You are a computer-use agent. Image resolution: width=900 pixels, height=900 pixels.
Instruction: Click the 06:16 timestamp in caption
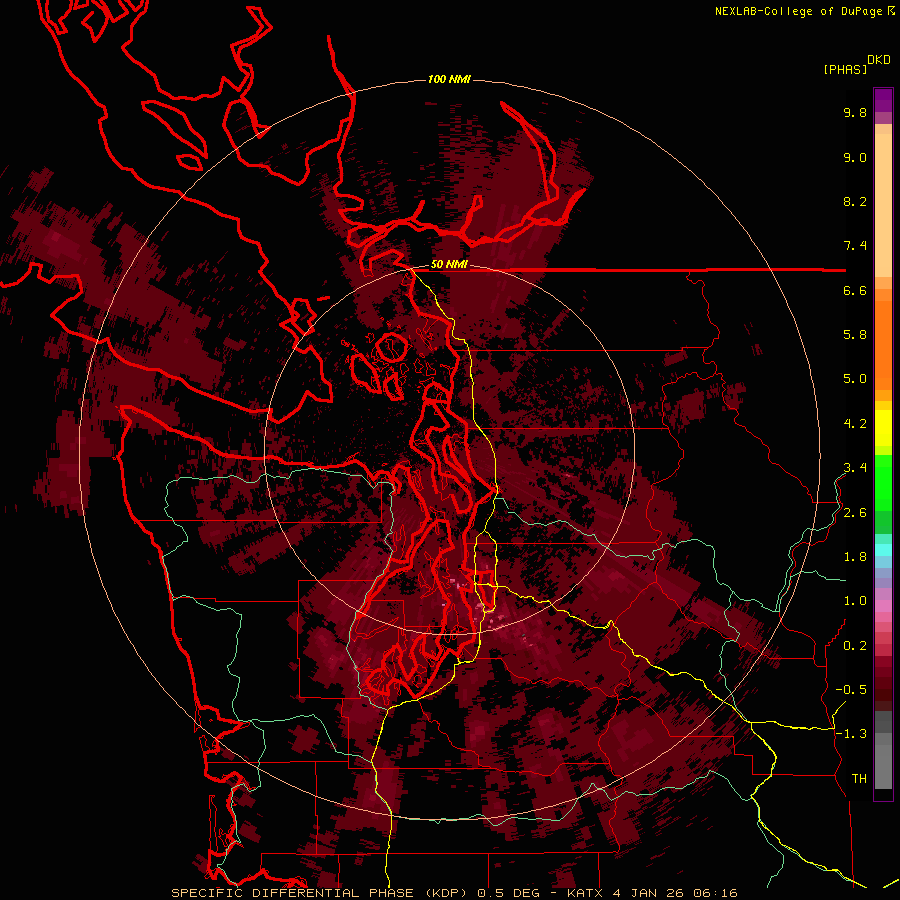[x=715, y=893]
